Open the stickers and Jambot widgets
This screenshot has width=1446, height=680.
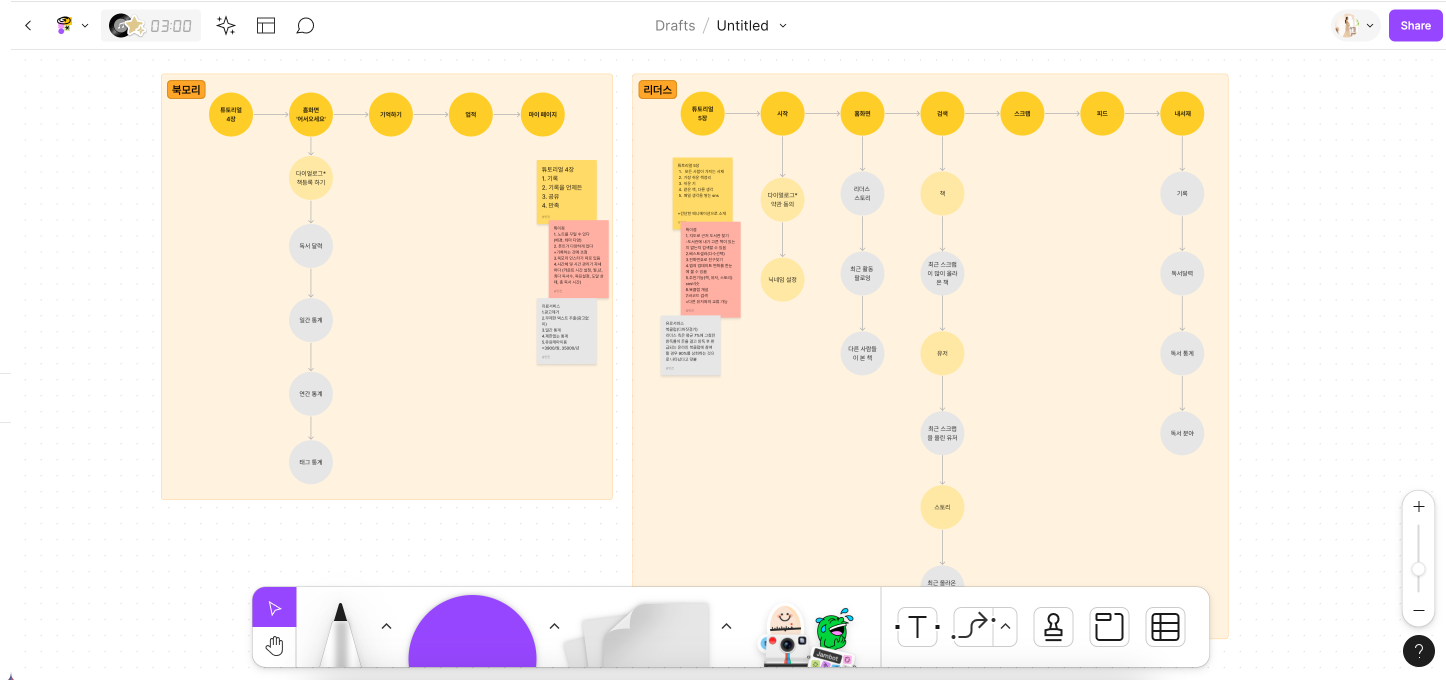(808, 636)
